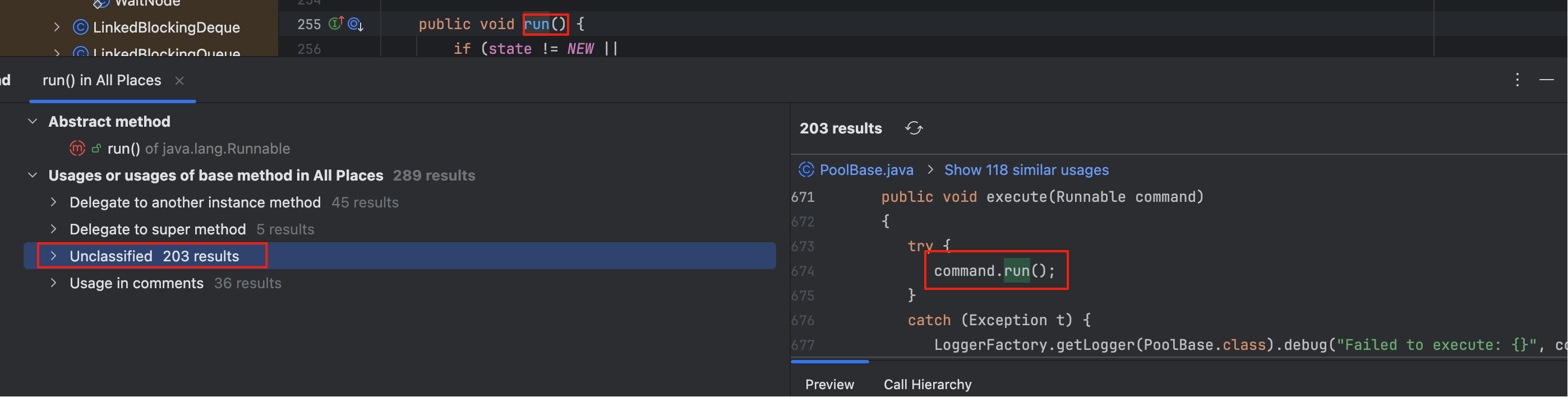Click the overridden-method gutter icon on line 255
Screen dimensions: 1568x397
(356, 24)
